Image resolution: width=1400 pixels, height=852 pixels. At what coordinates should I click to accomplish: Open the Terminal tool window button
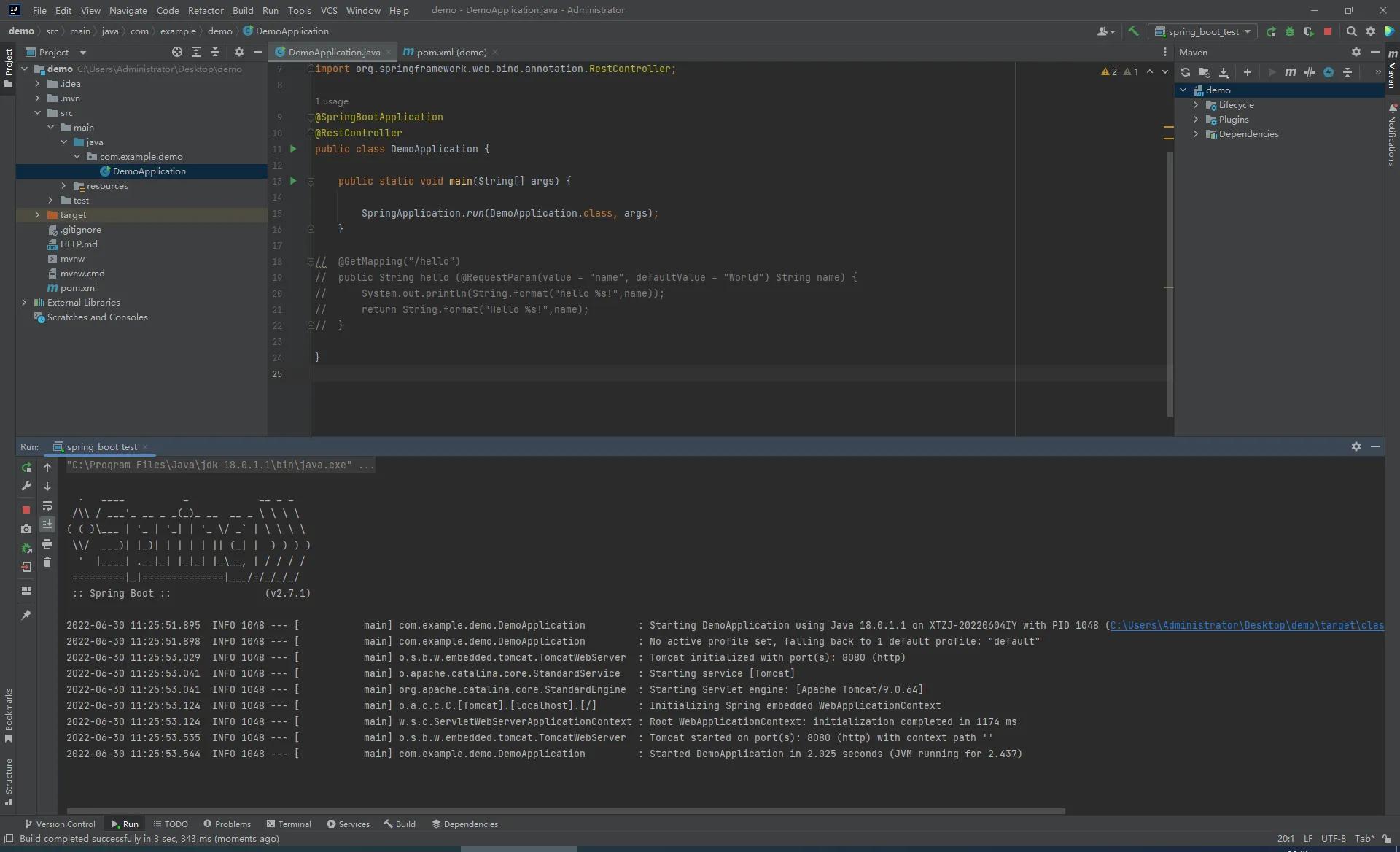pos(289,824)
